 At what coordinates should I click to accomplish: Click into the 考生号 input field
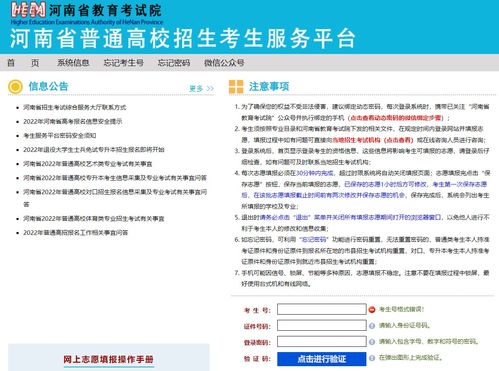pos(322,309)
